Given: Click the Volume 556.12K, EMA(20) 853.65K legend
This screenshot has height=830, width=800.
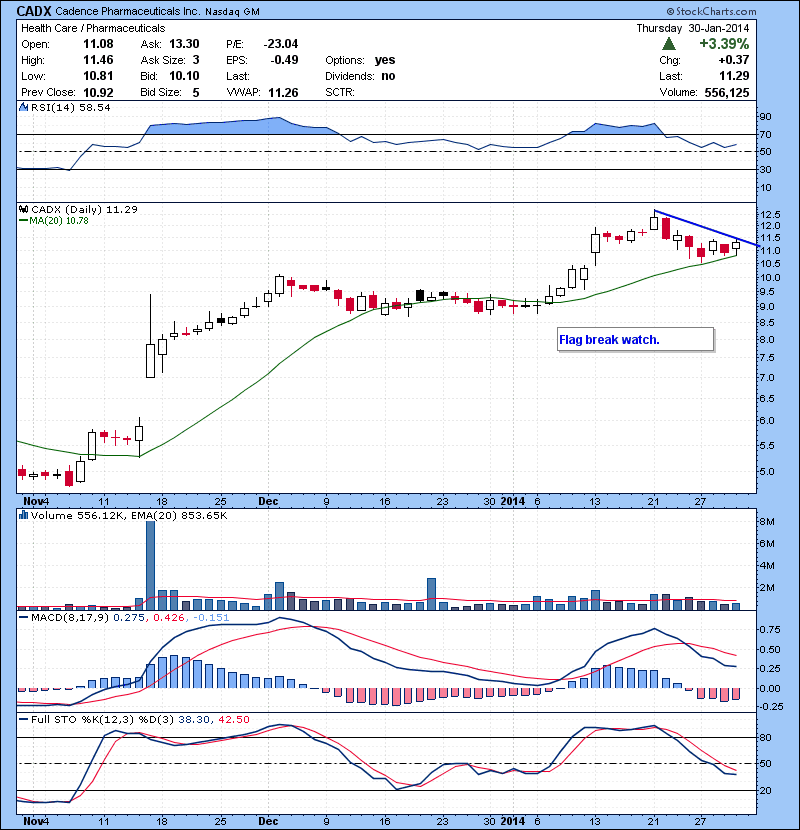Looking at the screenshot, I should (x=129, y=515).
